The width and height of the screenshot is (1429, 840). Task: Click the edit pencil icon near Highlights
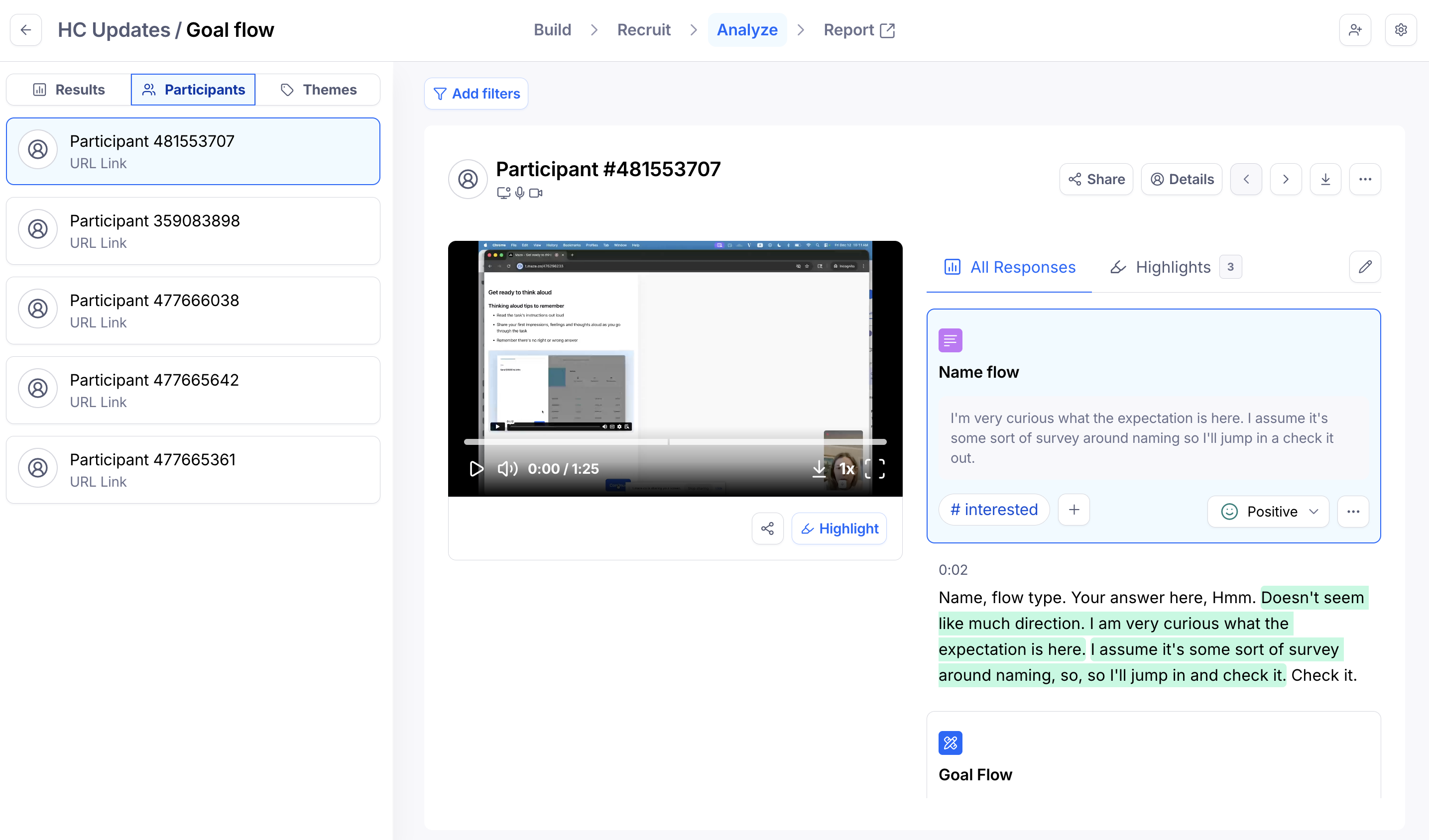pos(1365,266)
